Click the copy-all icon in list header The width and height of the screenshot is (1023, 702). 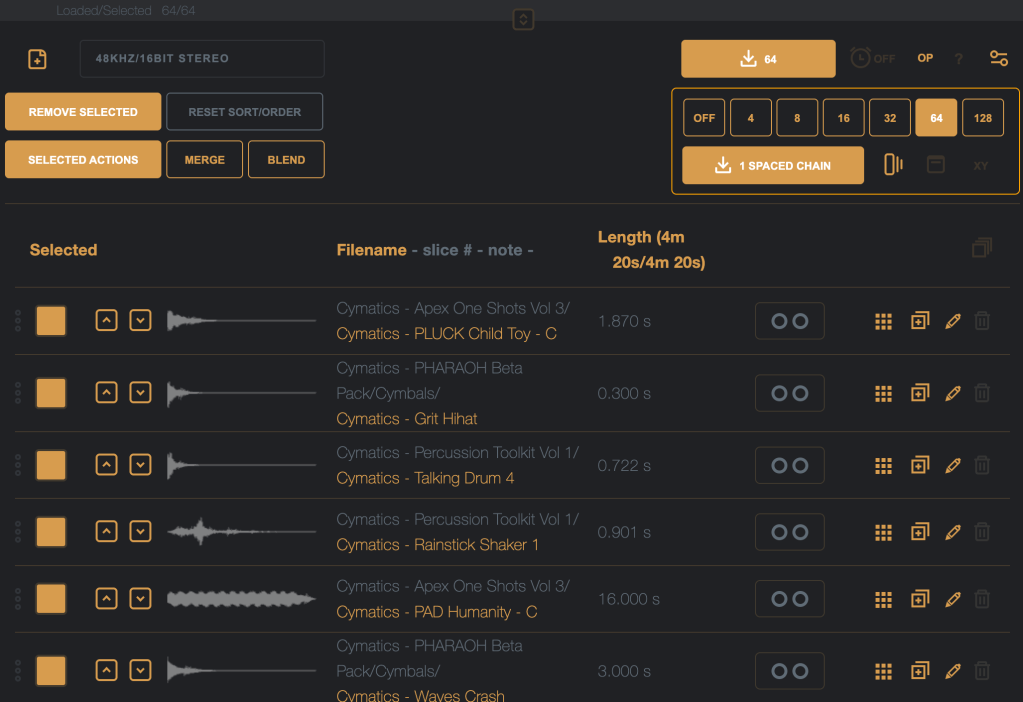click(981, 248)
